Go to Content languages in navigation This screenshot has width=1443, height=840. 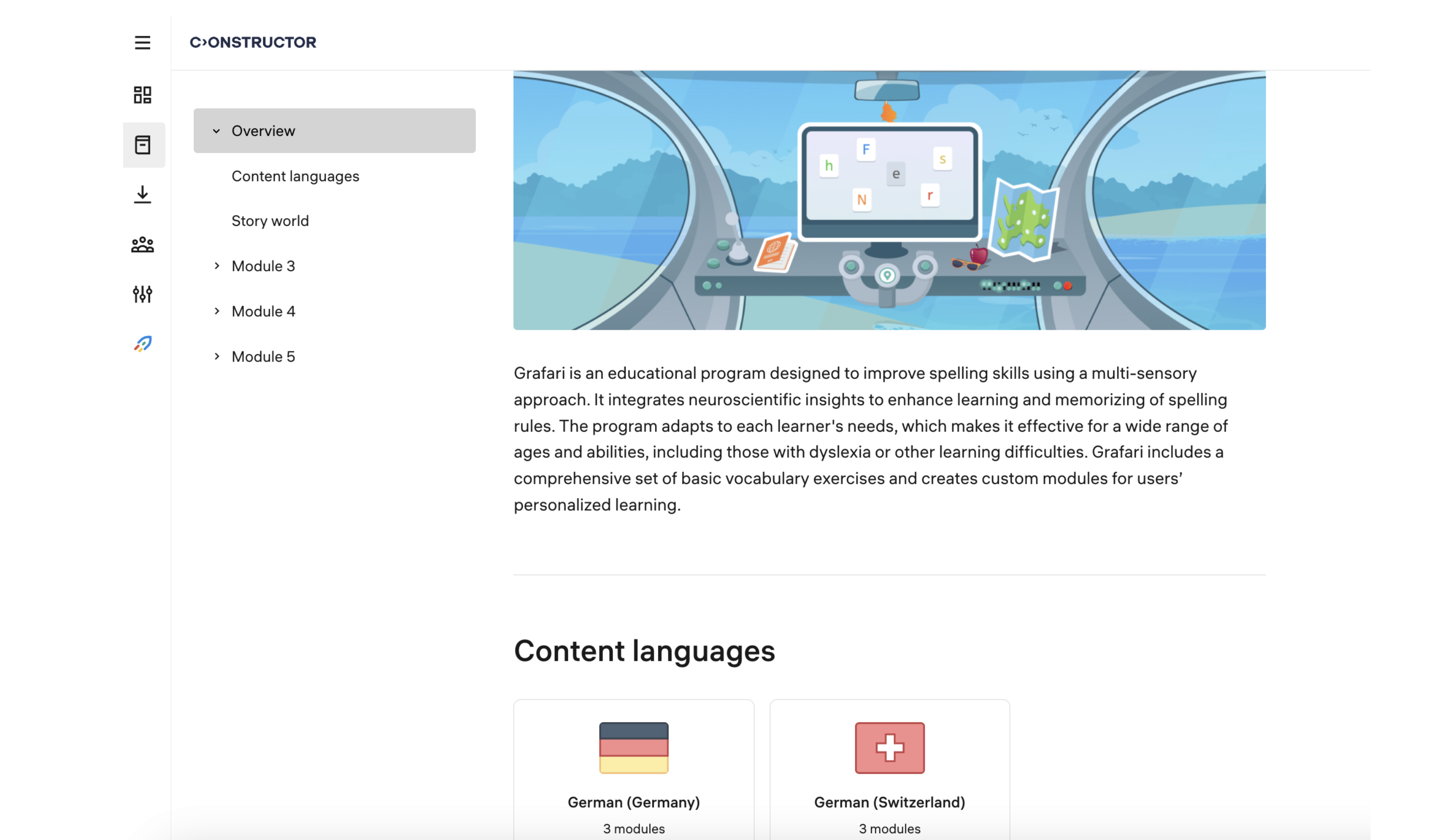point(295,176)
